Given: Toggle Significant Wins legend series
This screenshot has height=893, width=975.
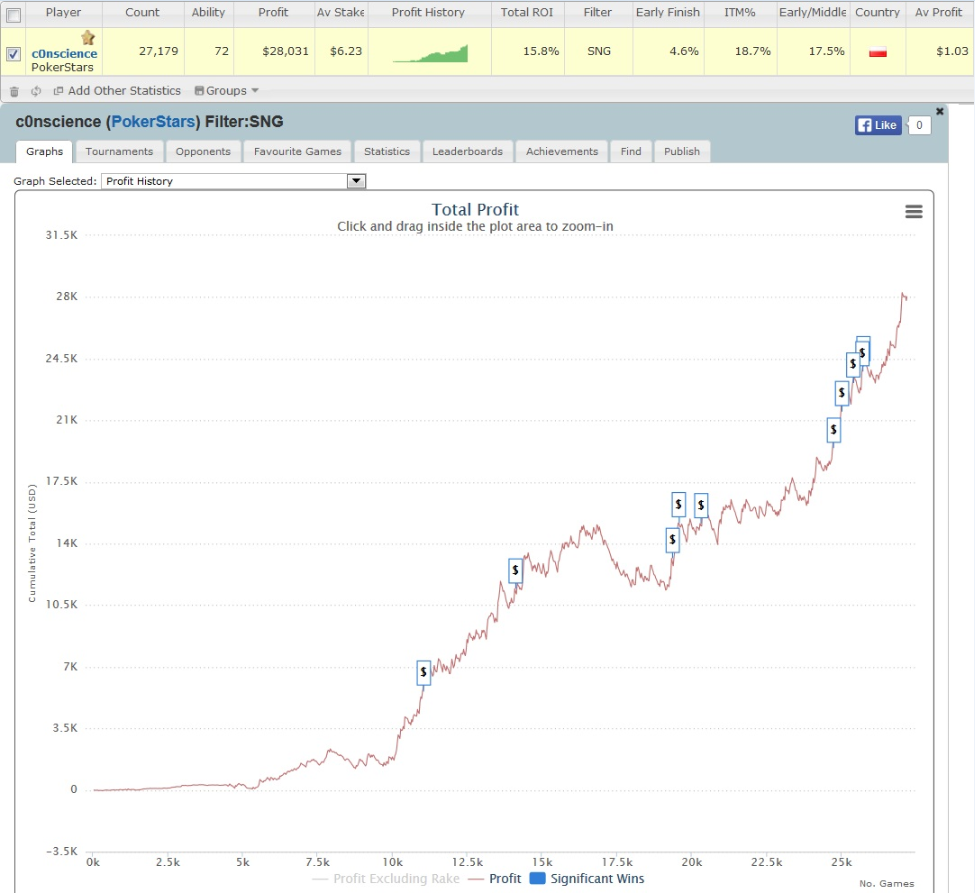Looking at the screenshot, I should tap(587, 879).
